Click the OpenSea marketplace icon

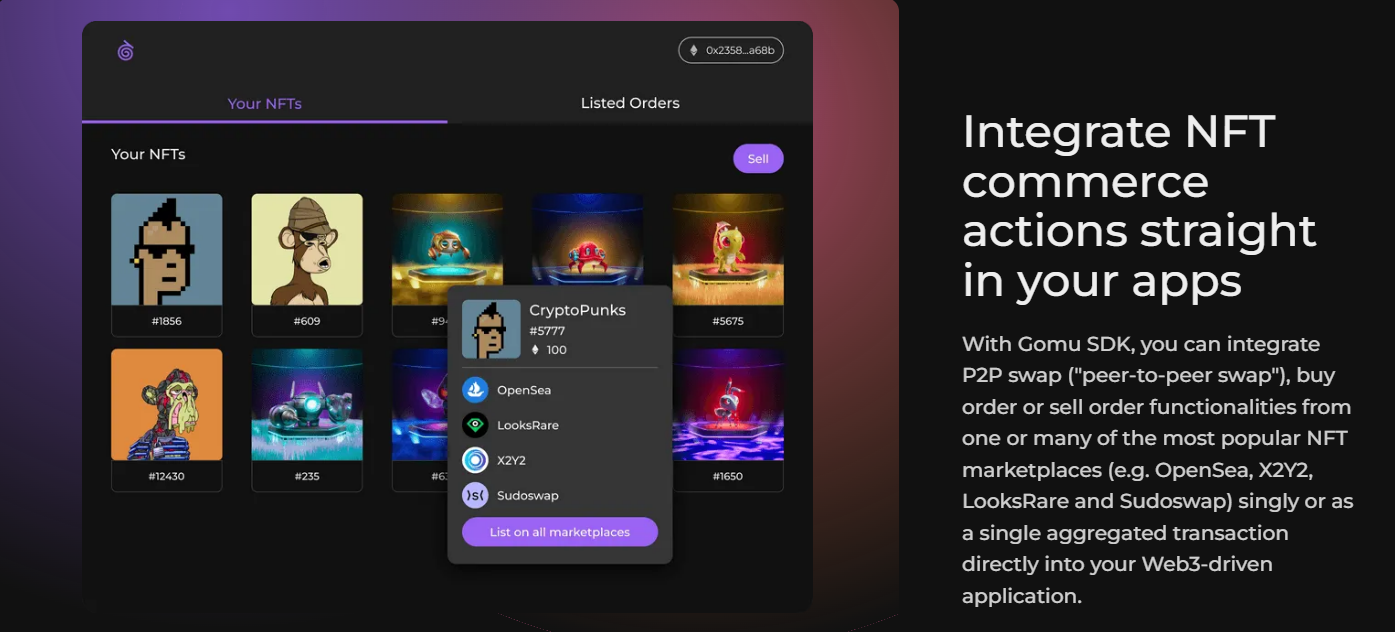pos(475,390)
